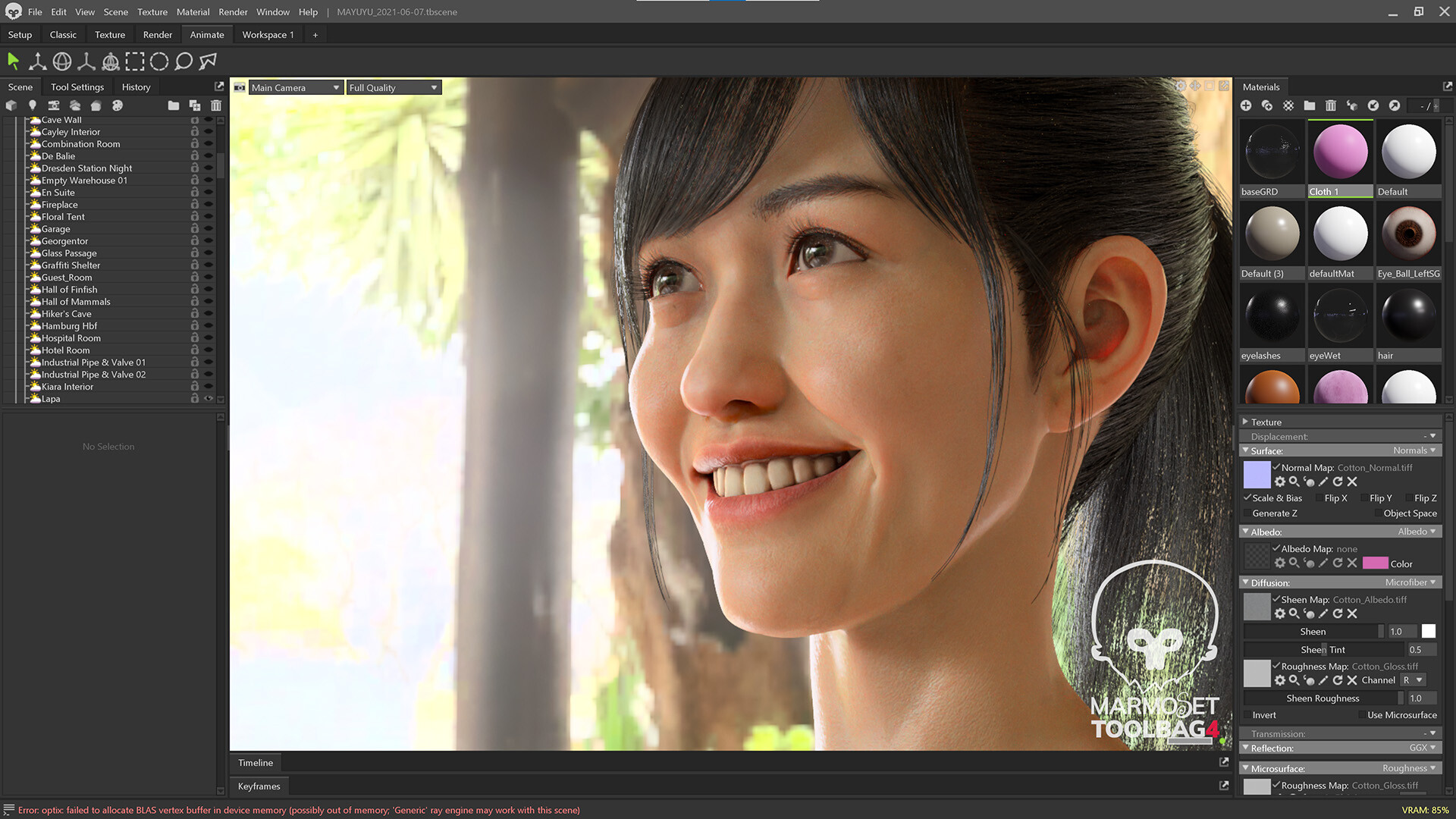1456x819 pixels.
Task: Select the translate gizmo tool
Action: (x=37, y=61)
